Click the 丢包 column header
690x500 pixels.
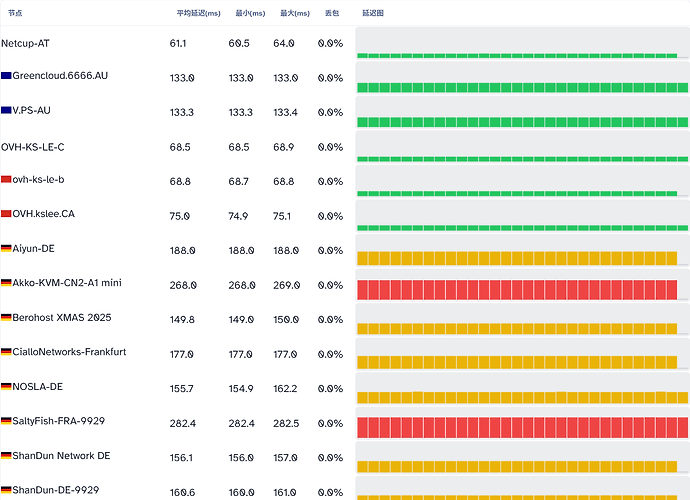tap(332, 13)
